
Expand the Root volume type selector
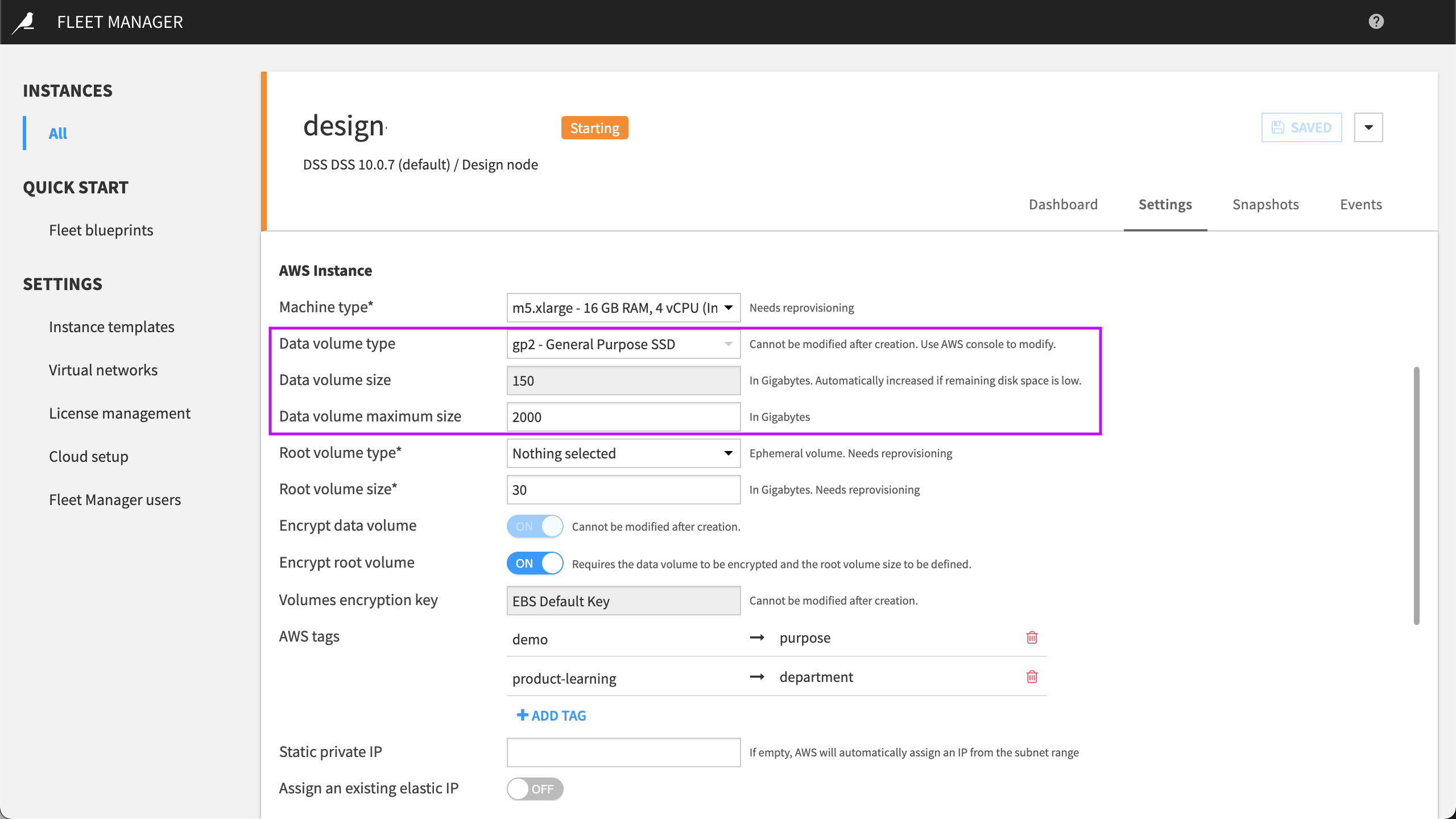(728, 453)
